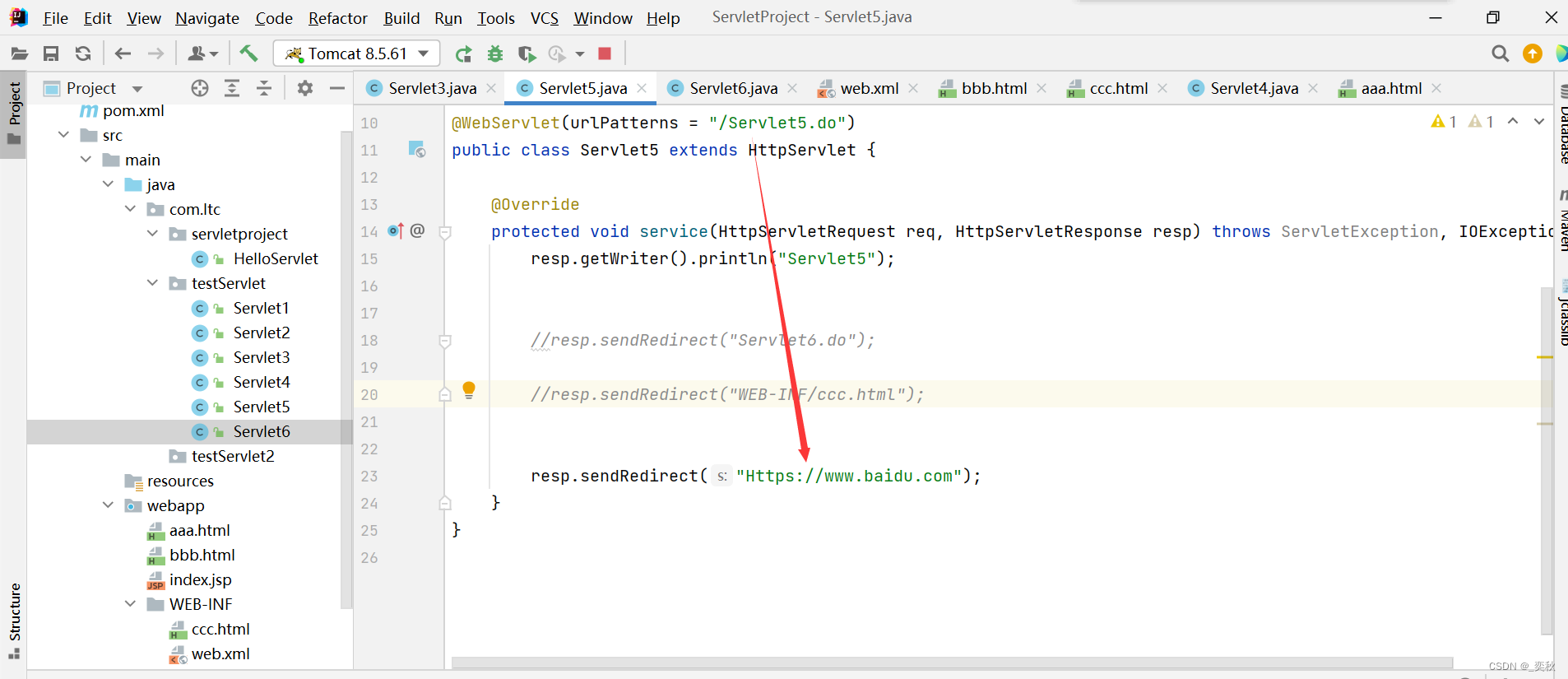This screenshot has width=1568, height=679.
Task: Toggle the Project tool window button
Action: [14, 113]
